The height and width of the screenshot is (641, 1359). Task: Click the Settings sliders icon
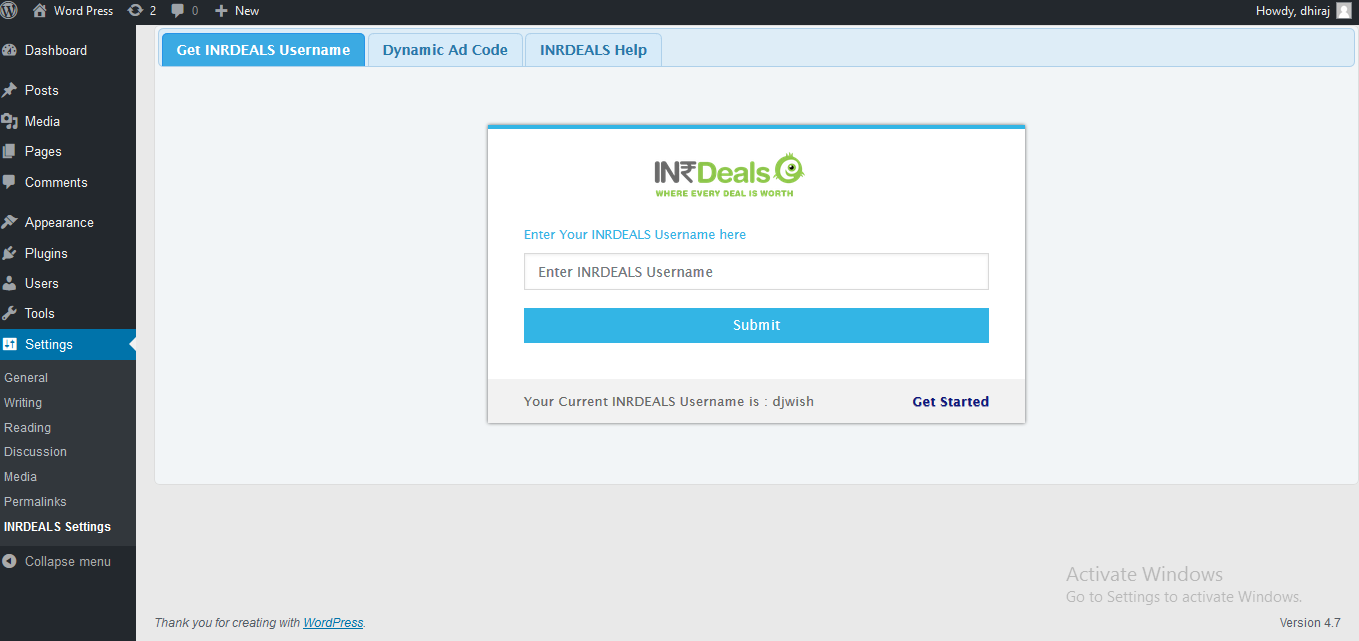tap(9, 344)
